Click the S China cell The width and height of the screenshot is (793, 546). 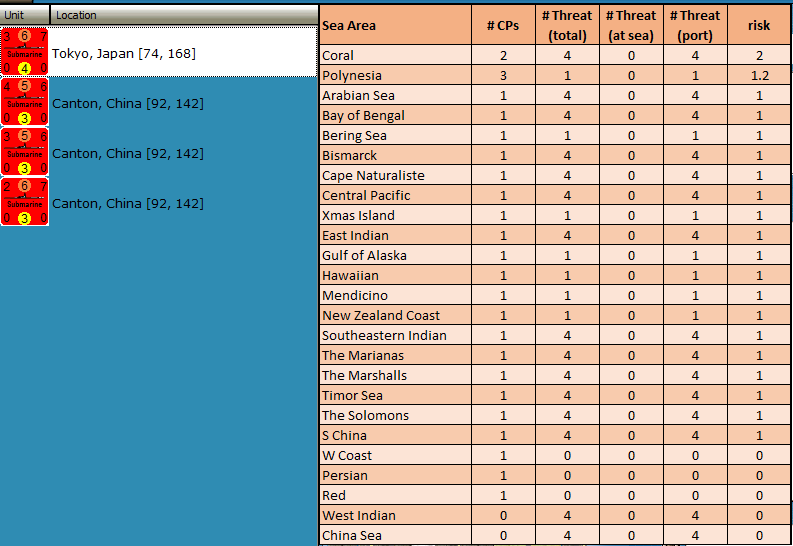tap(395, 435)
